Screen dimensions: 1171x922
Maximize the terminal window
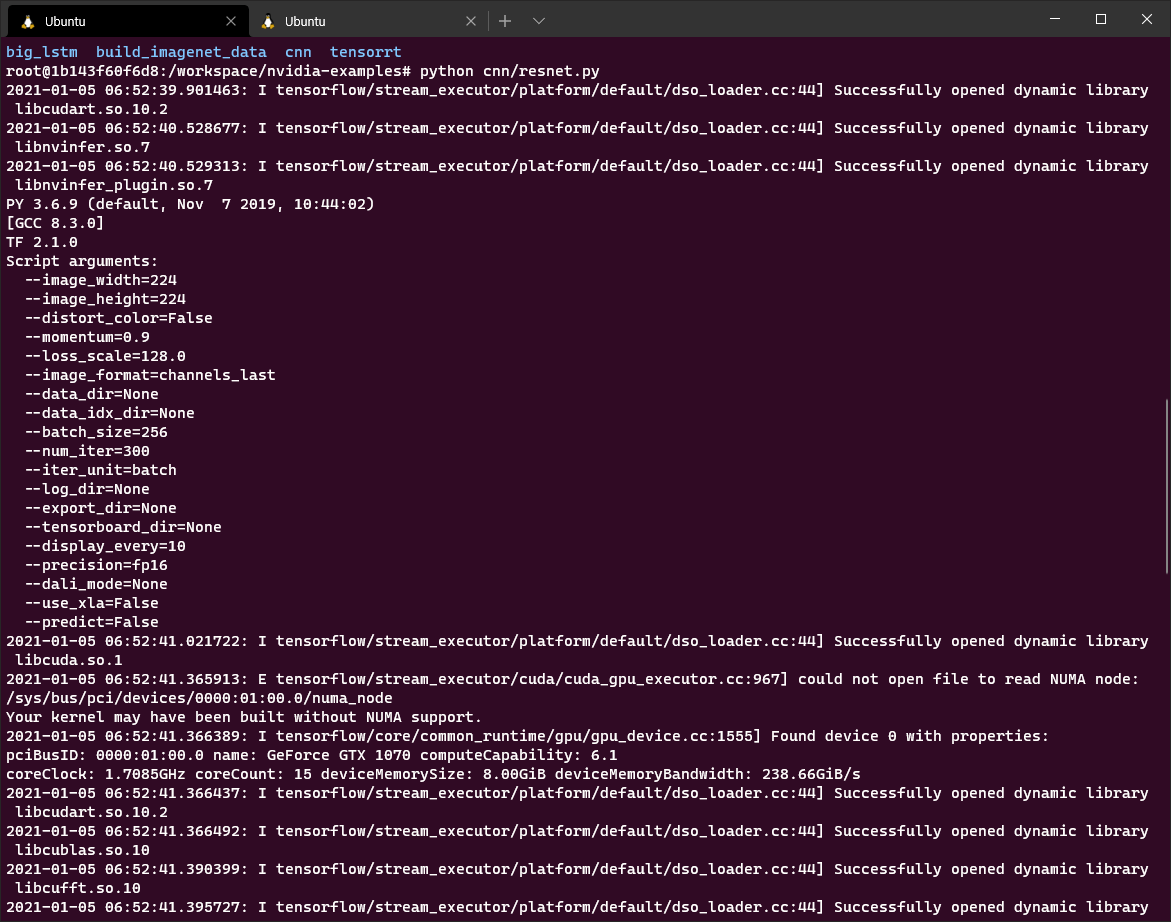(1101, 19)
